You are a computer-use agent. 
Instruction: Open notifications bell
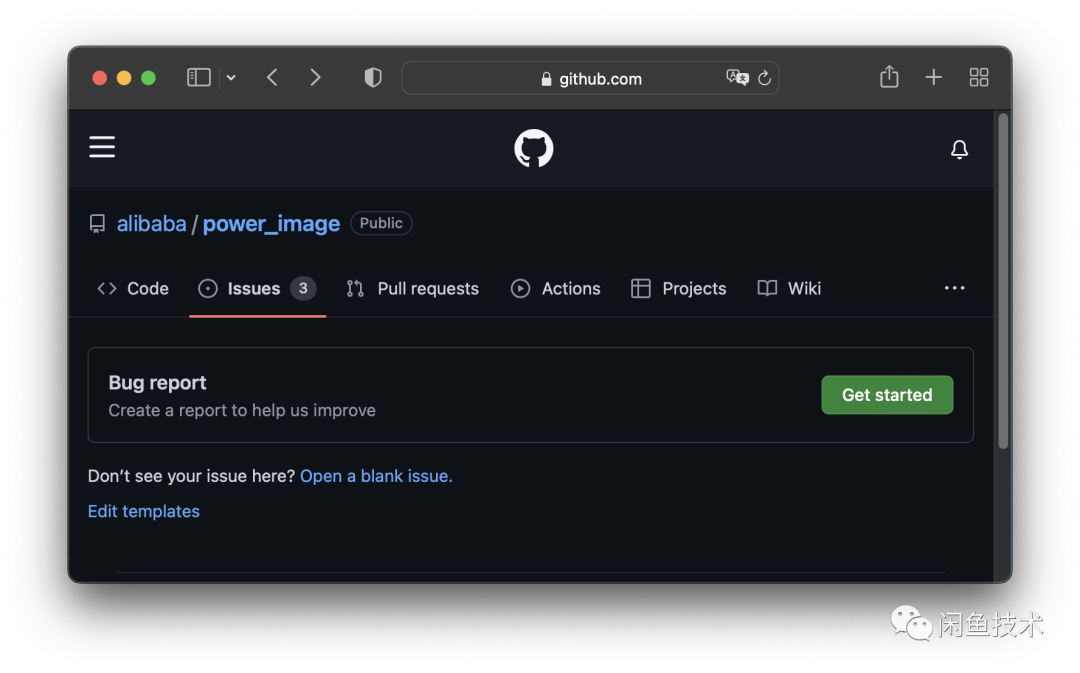tap(959, 149)
